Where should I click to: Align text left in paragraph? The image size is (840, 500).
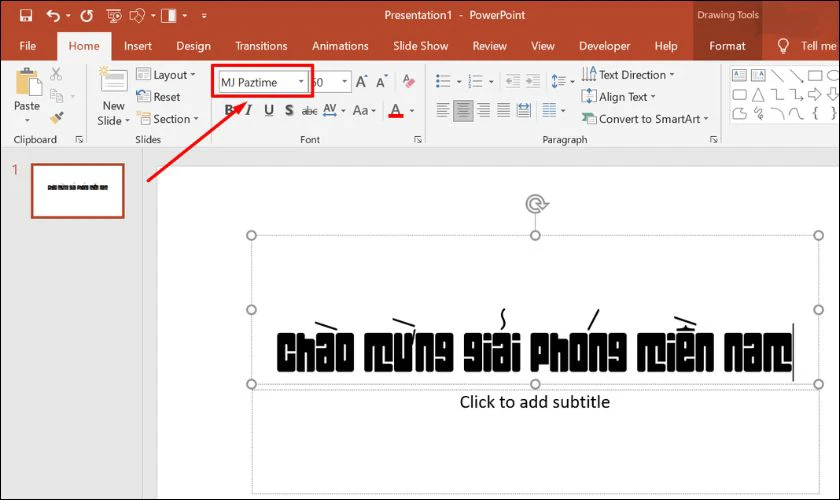442,110
